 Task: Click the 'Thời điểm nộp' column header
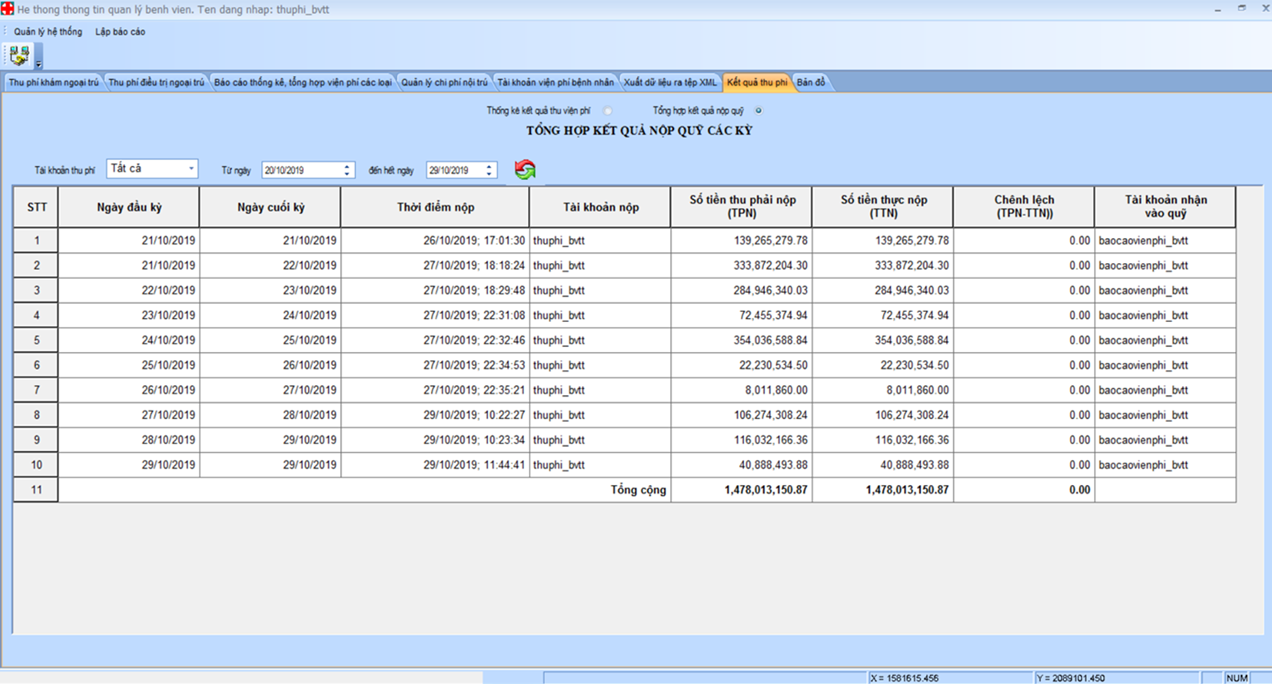pyautogui.click(x=435, y=207)
